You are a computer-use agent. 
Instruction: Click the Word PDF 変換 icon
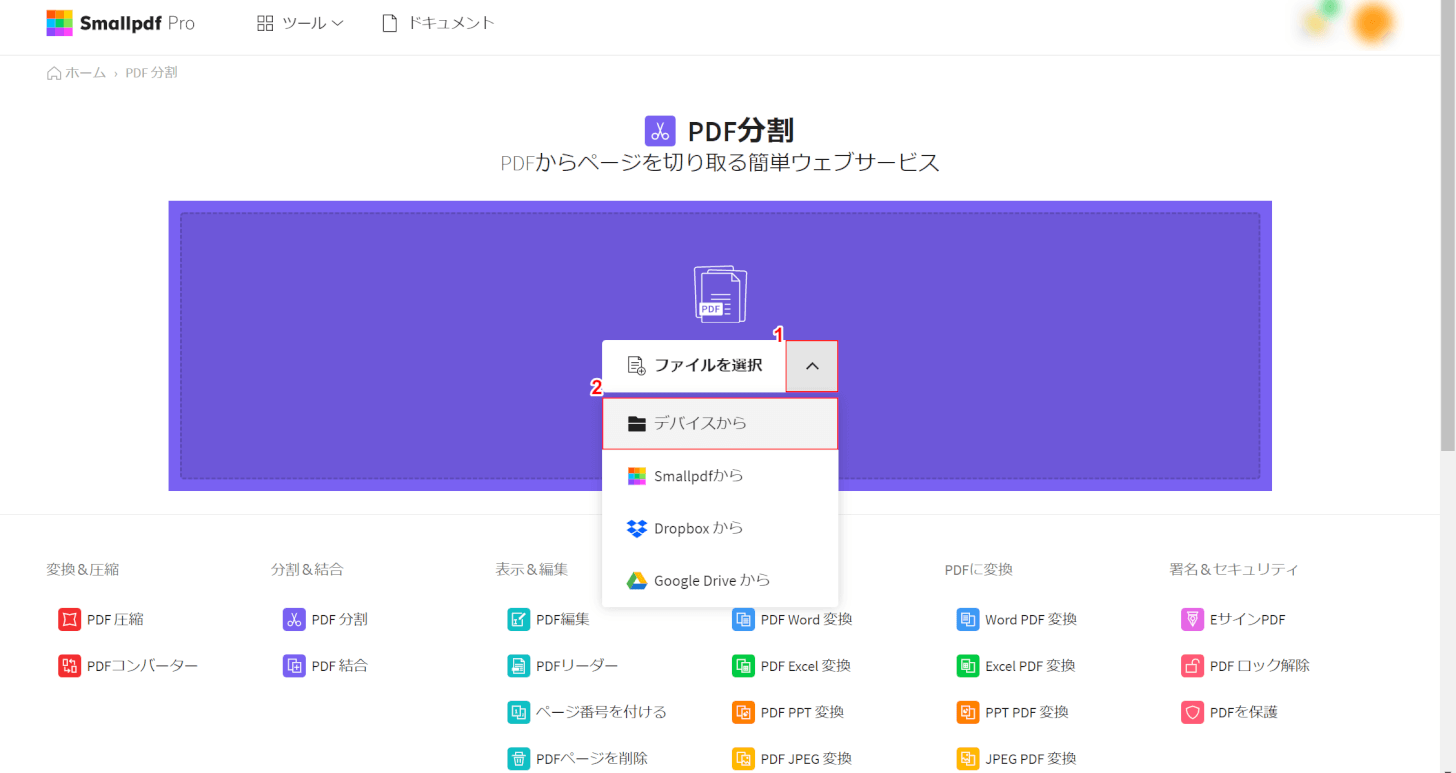pyautogui.click(x=967, y=619)
